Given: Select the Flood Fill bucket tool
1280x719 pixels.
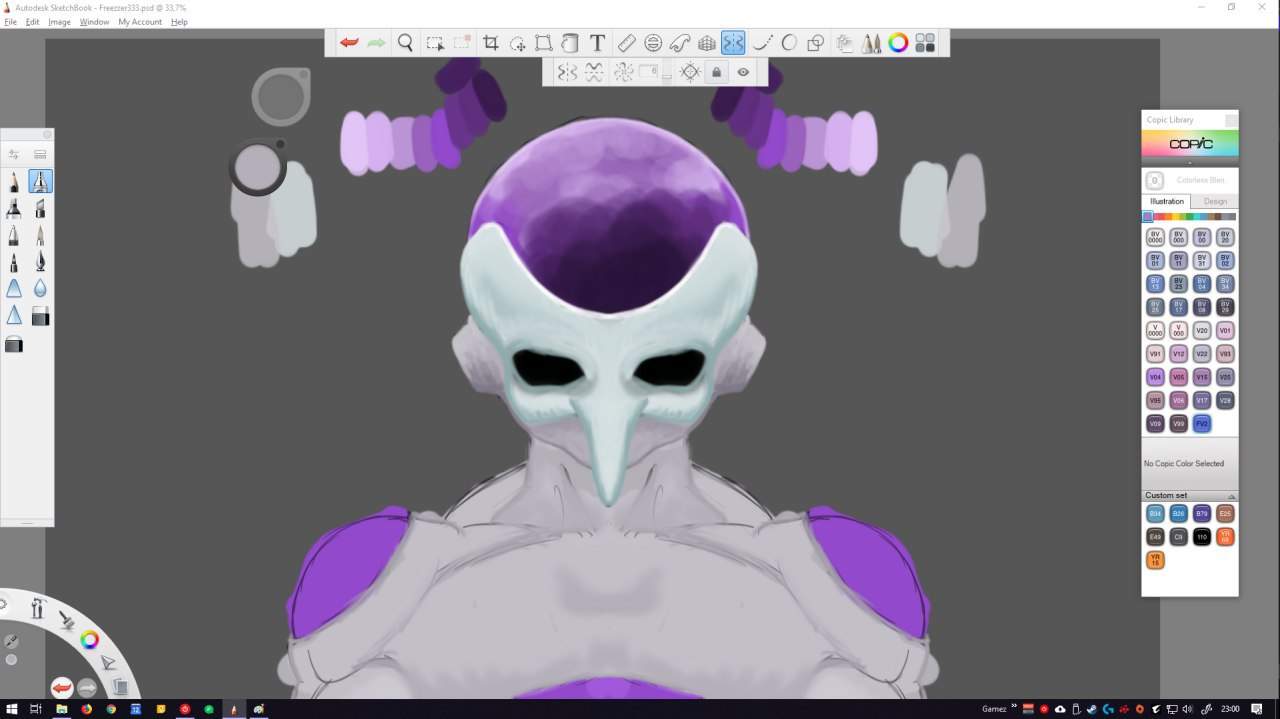Looking at the screenshot, I should click(570, 43).
